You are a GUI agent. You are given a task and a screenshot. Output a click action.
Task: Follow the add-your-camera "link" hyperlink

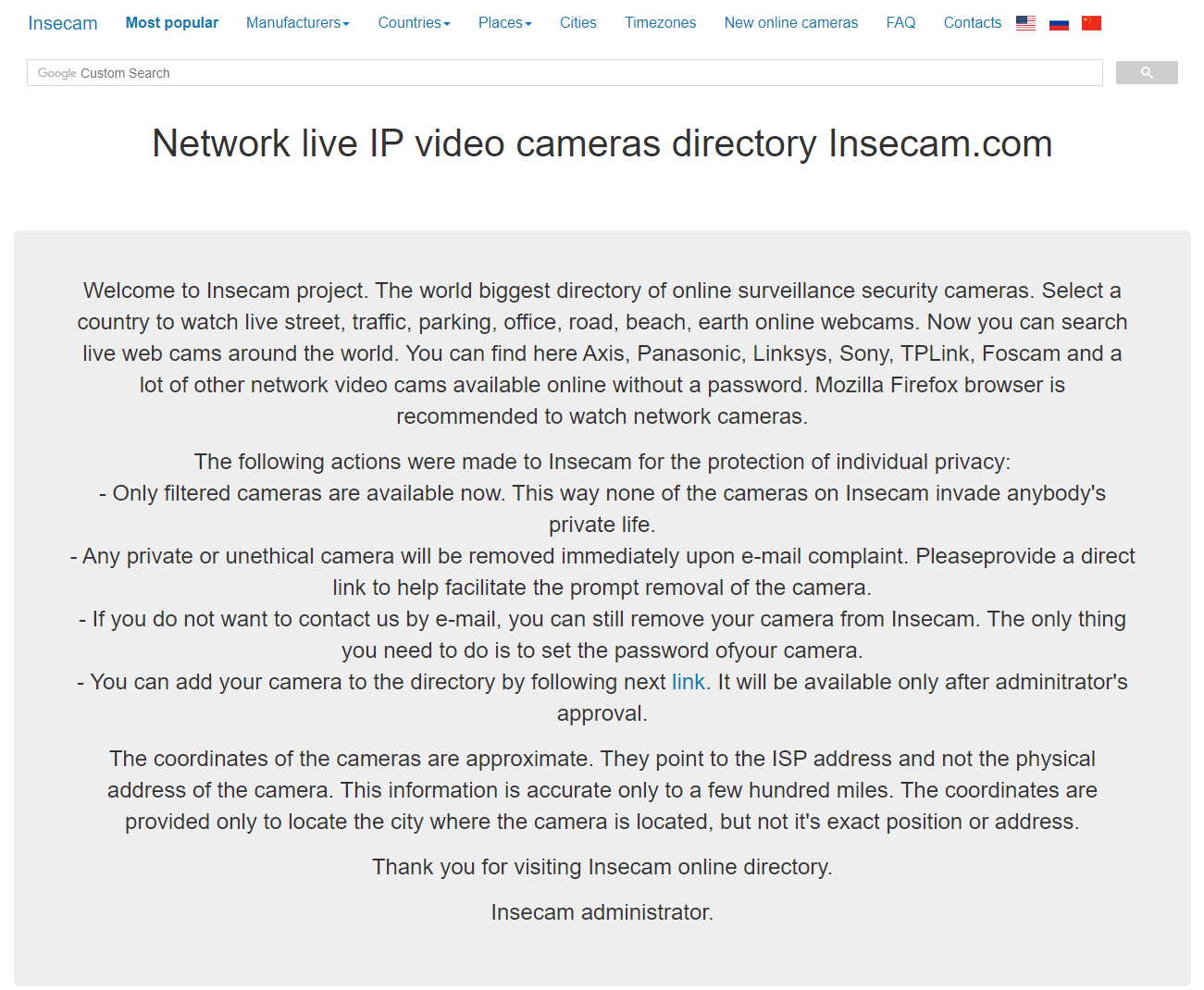pyautogui.click(x=688, y=683)
